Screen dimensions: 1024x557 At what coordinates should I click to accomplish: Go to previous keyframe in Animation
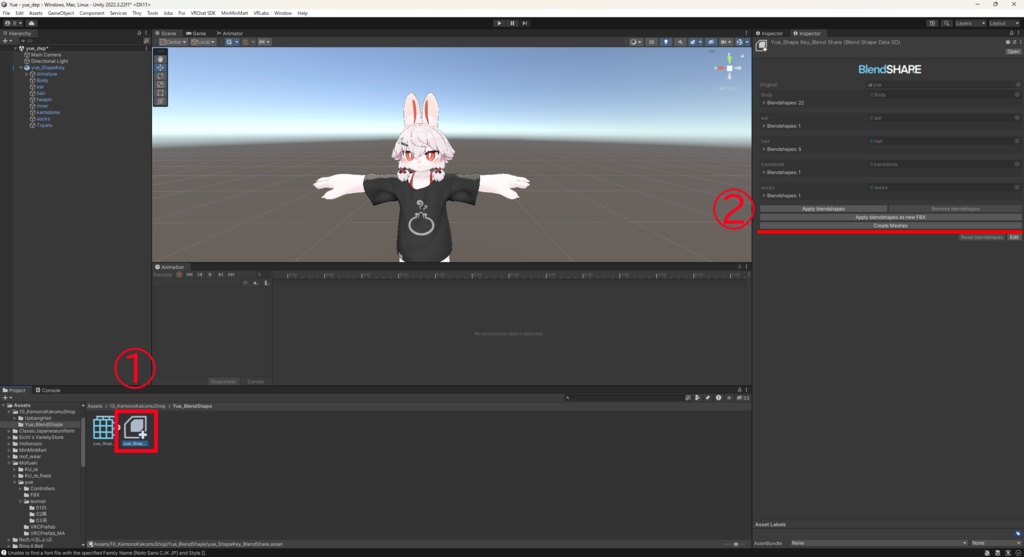pyautogui.click(x=200, y=275)
